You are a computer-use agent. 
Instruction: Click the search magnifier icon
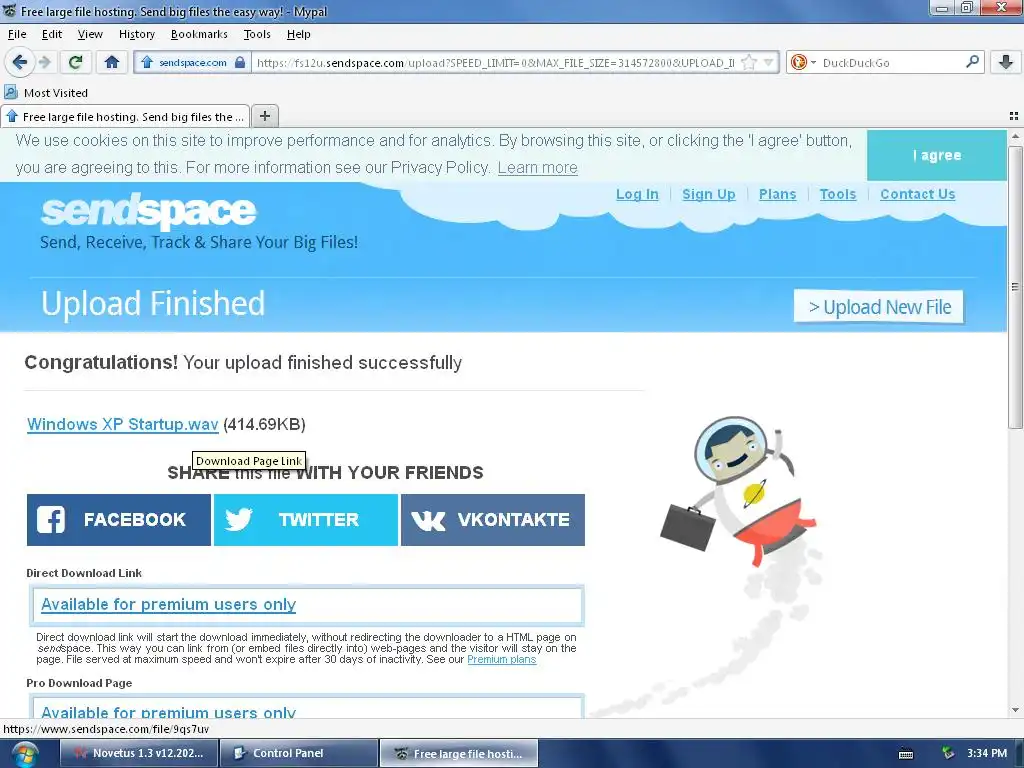pyautogui.click(x=972, y=62)
